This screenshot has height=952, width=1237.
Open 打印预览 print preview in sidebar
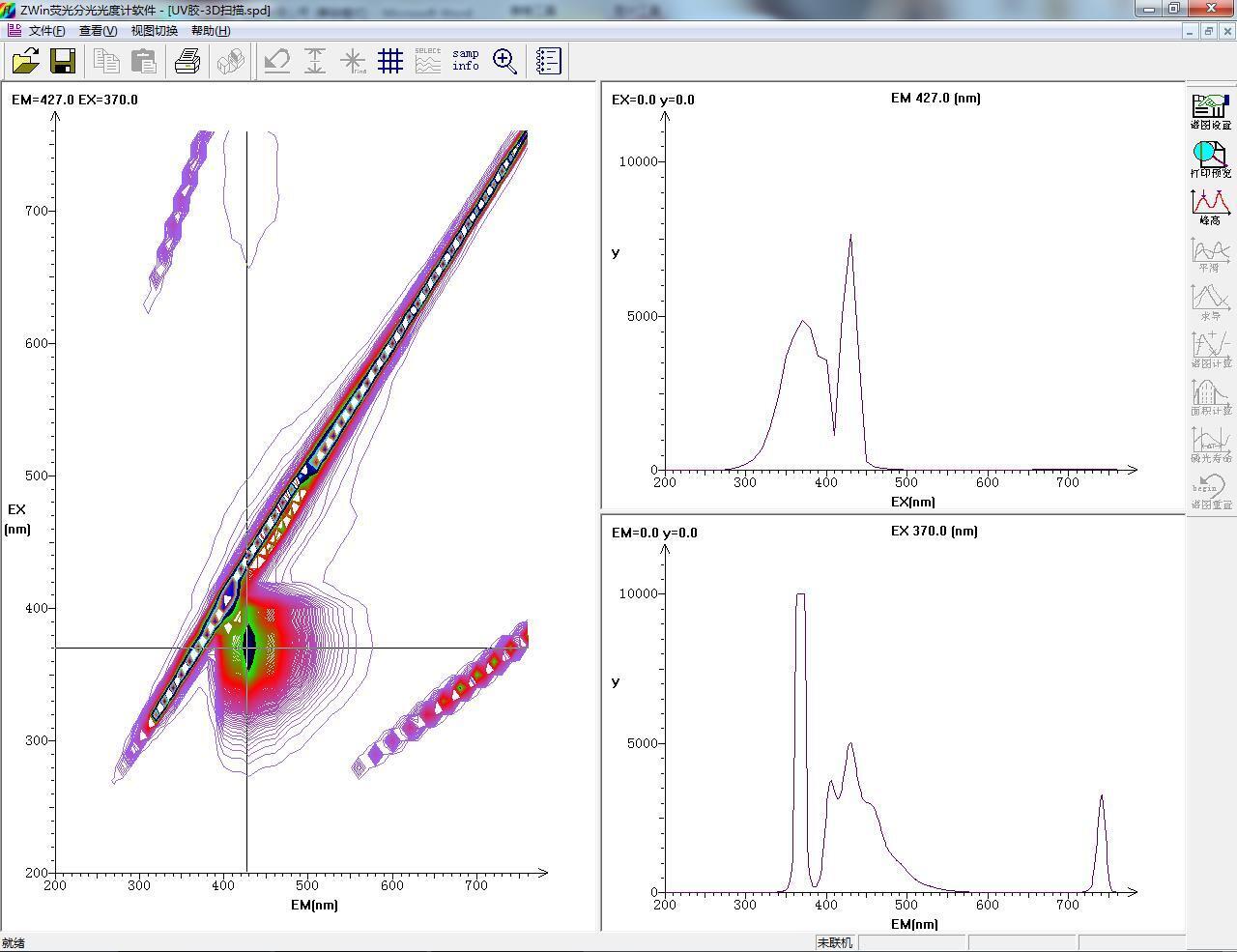[x=1210, y=159]
